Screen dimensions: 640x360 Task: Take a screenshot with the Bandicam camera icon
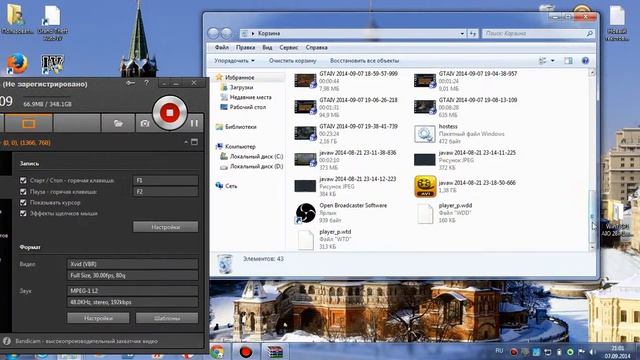144,123
